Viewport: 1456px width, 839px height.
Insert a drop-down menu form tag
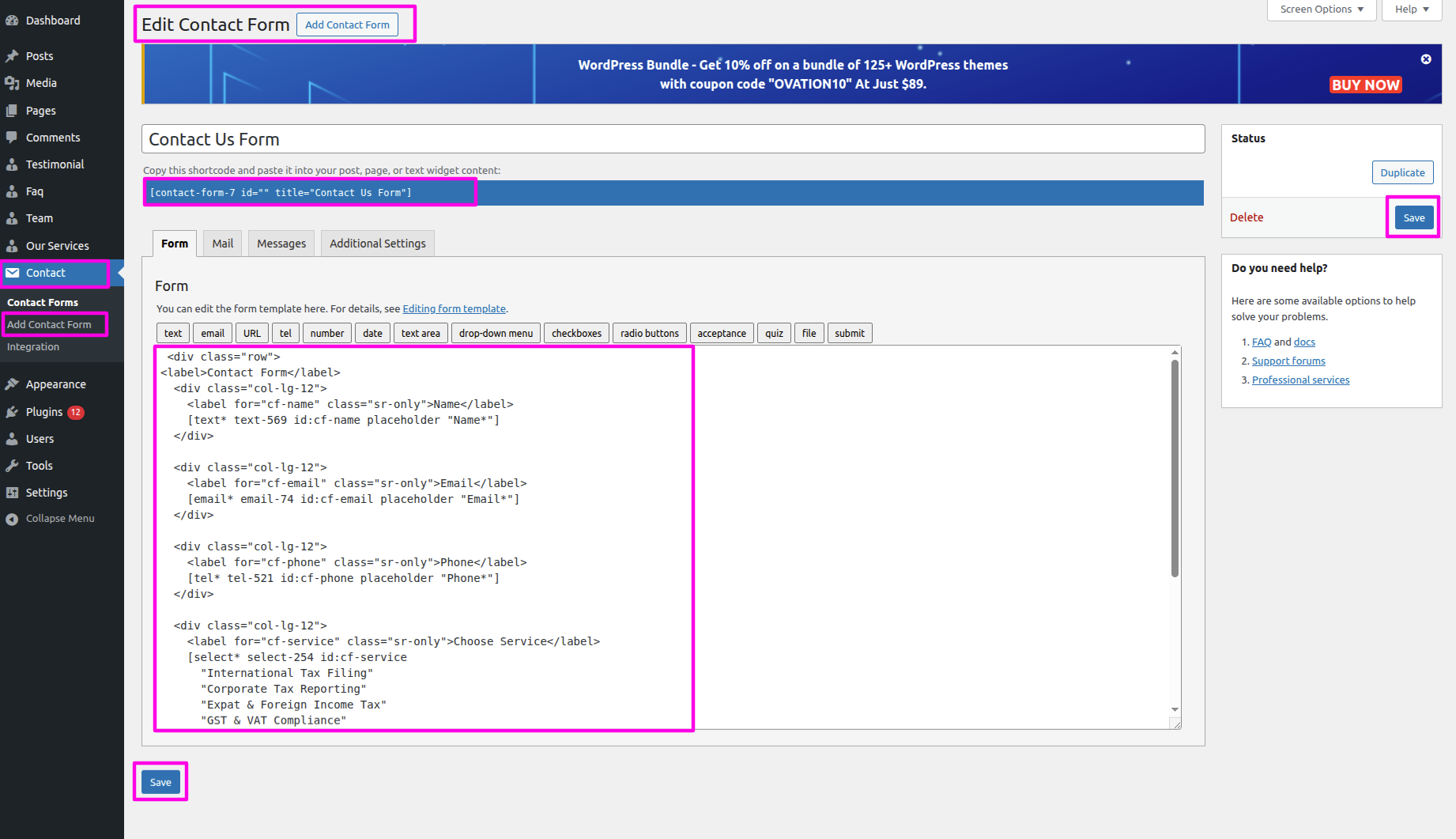(496, 334)
